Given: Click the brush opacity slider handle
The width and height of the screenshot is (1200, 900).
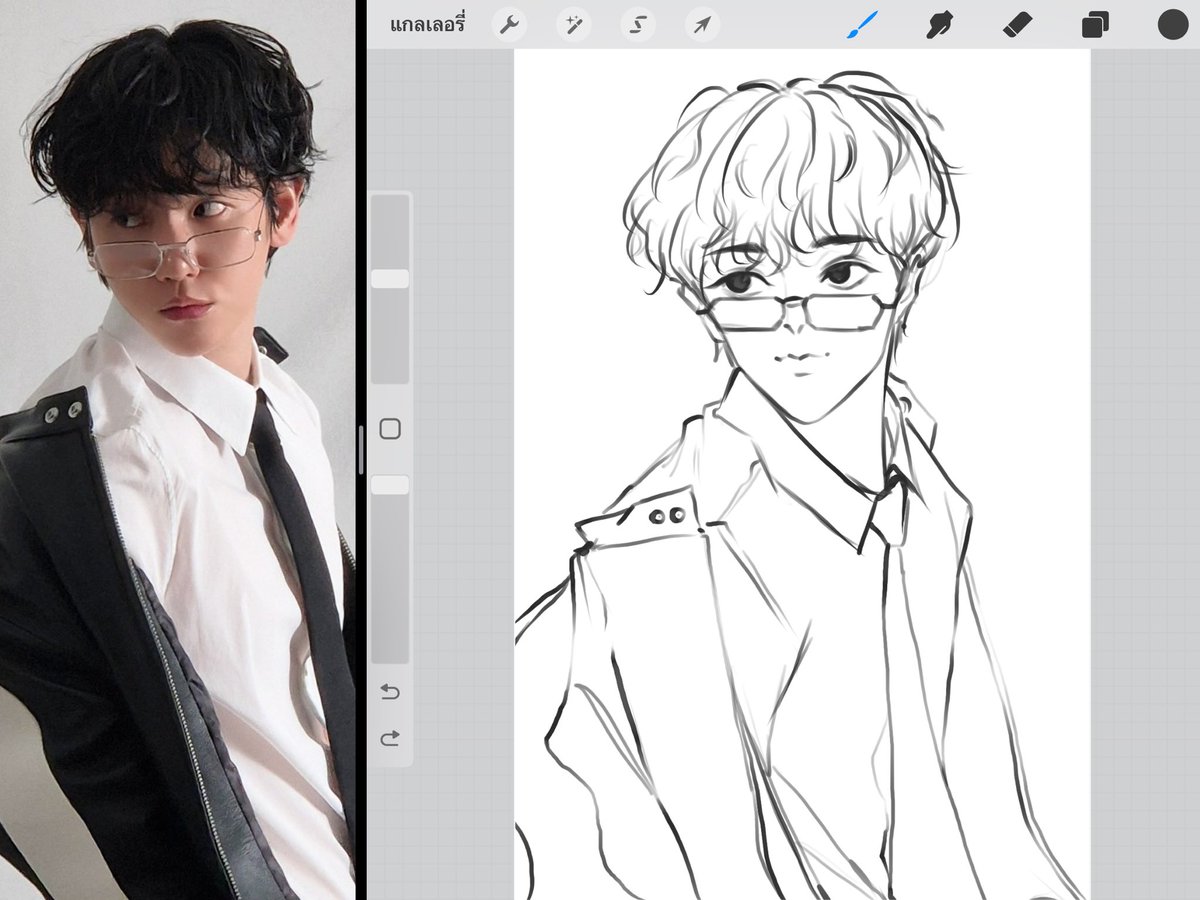Looking at the screenshot, I should pos(390,485).
